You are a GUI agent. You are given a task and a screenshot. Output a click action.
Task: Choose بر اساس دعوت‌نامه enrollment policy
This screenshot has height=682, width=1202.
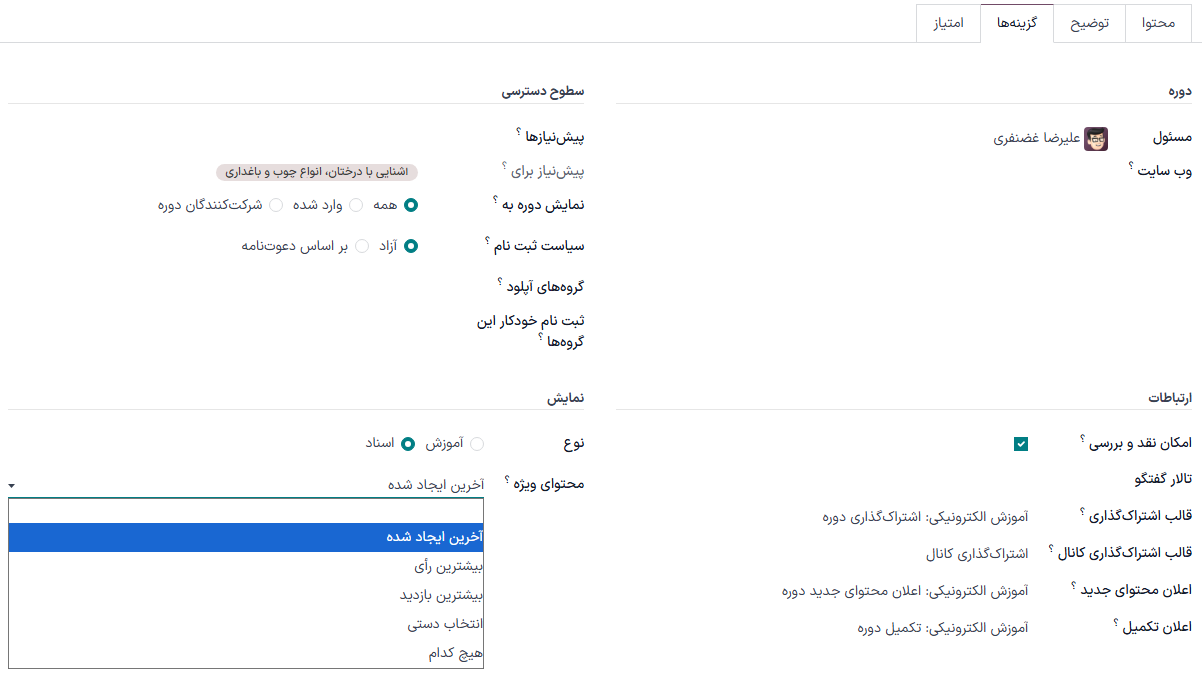tap(362, 245)
